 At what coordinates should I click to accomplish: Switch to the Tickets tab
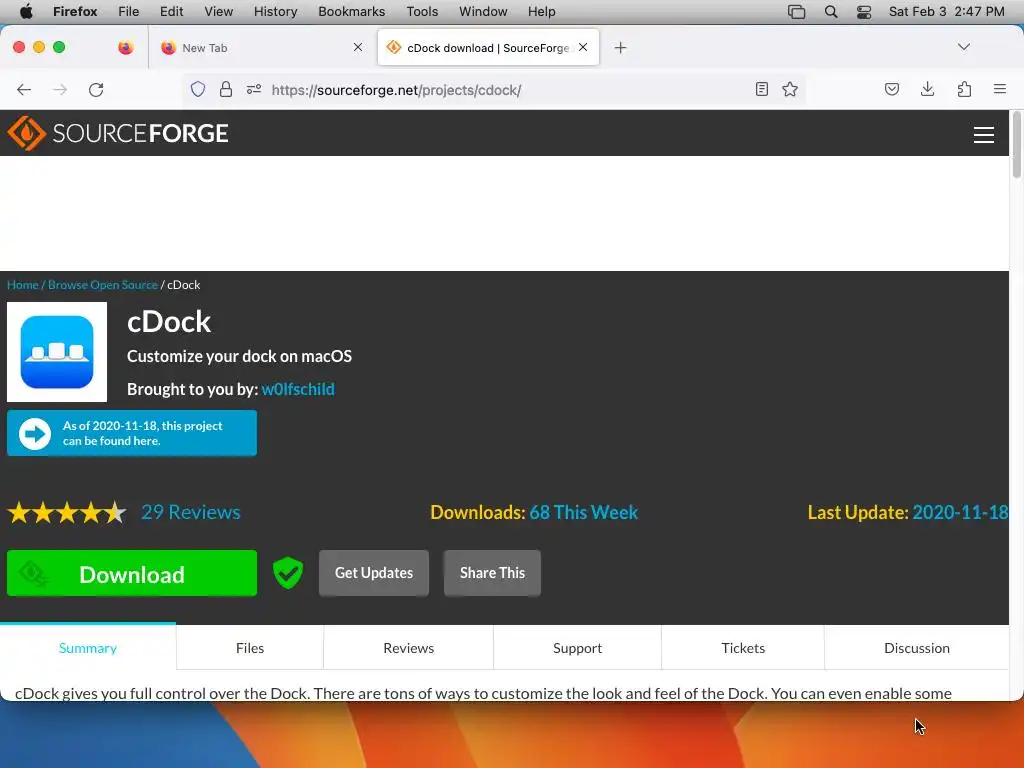coord(743,648)
